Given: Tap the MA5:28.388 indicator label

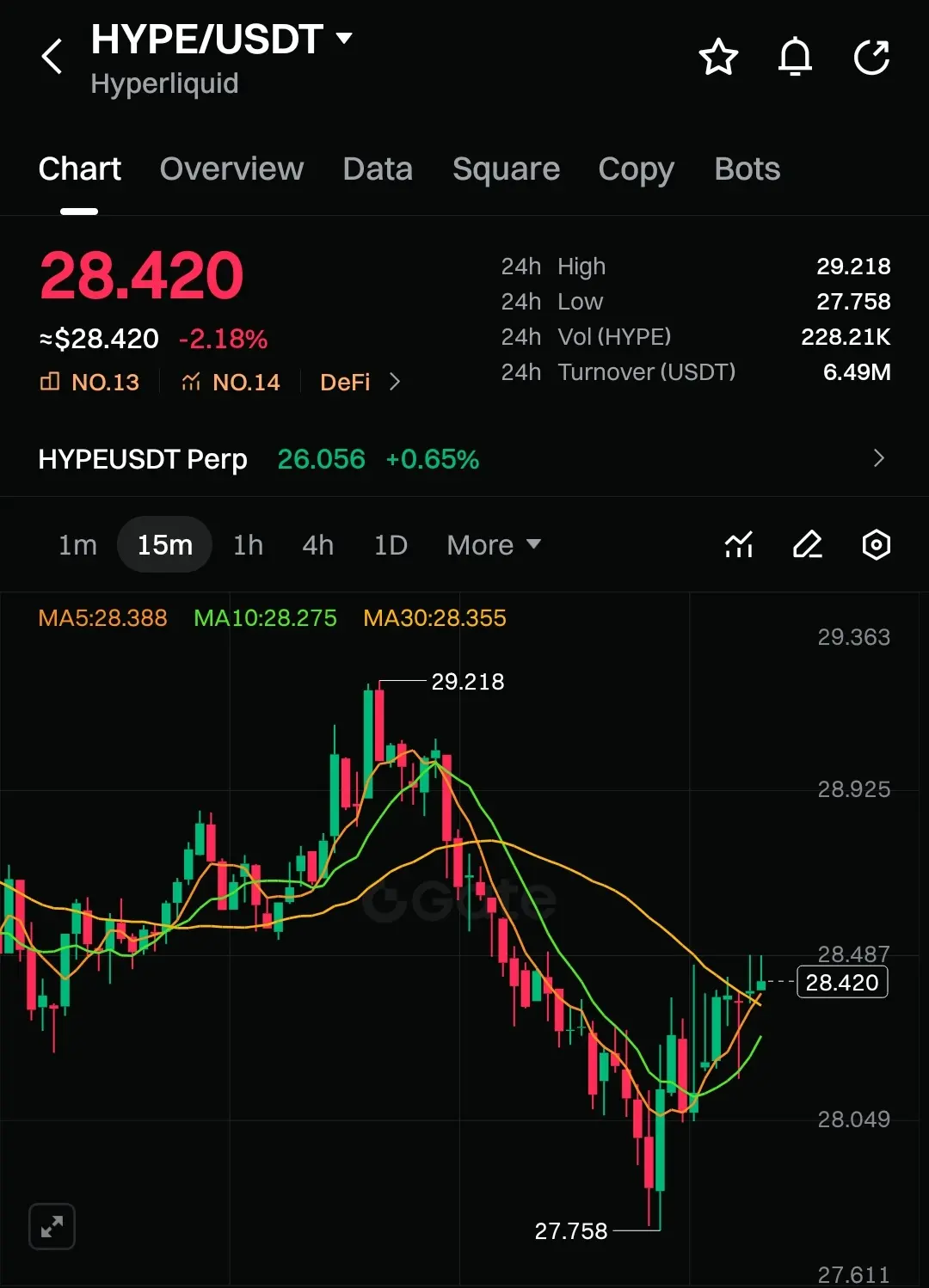Looking at the screenshot, I should pyautogui.click(x=102, y=618).
